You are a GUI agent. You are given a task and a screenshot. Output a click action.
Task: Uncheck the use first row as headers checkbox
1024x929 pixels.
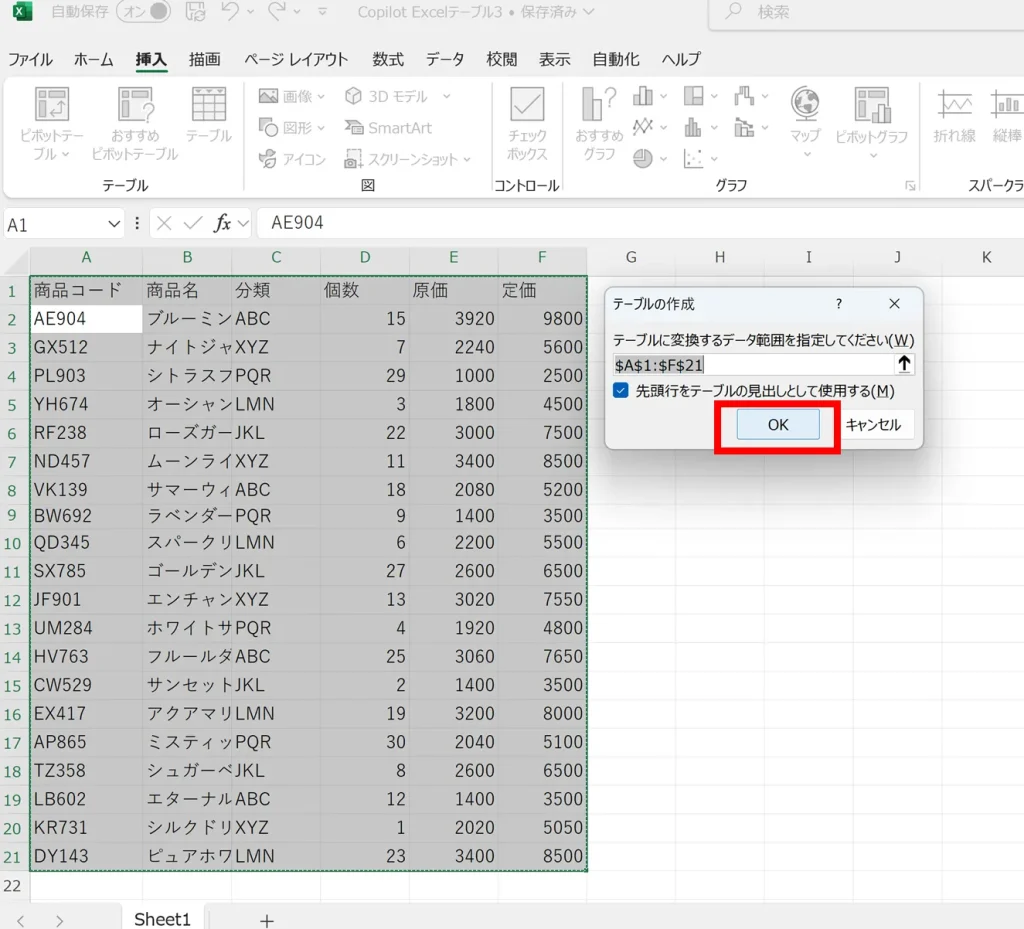(621, 391)
